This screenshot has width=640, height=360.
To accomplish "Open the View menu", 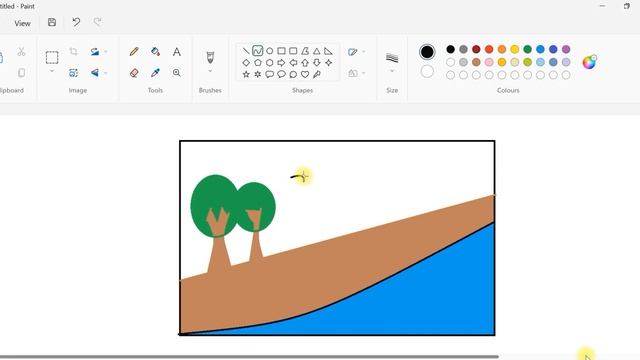I will tap(22, 23).
